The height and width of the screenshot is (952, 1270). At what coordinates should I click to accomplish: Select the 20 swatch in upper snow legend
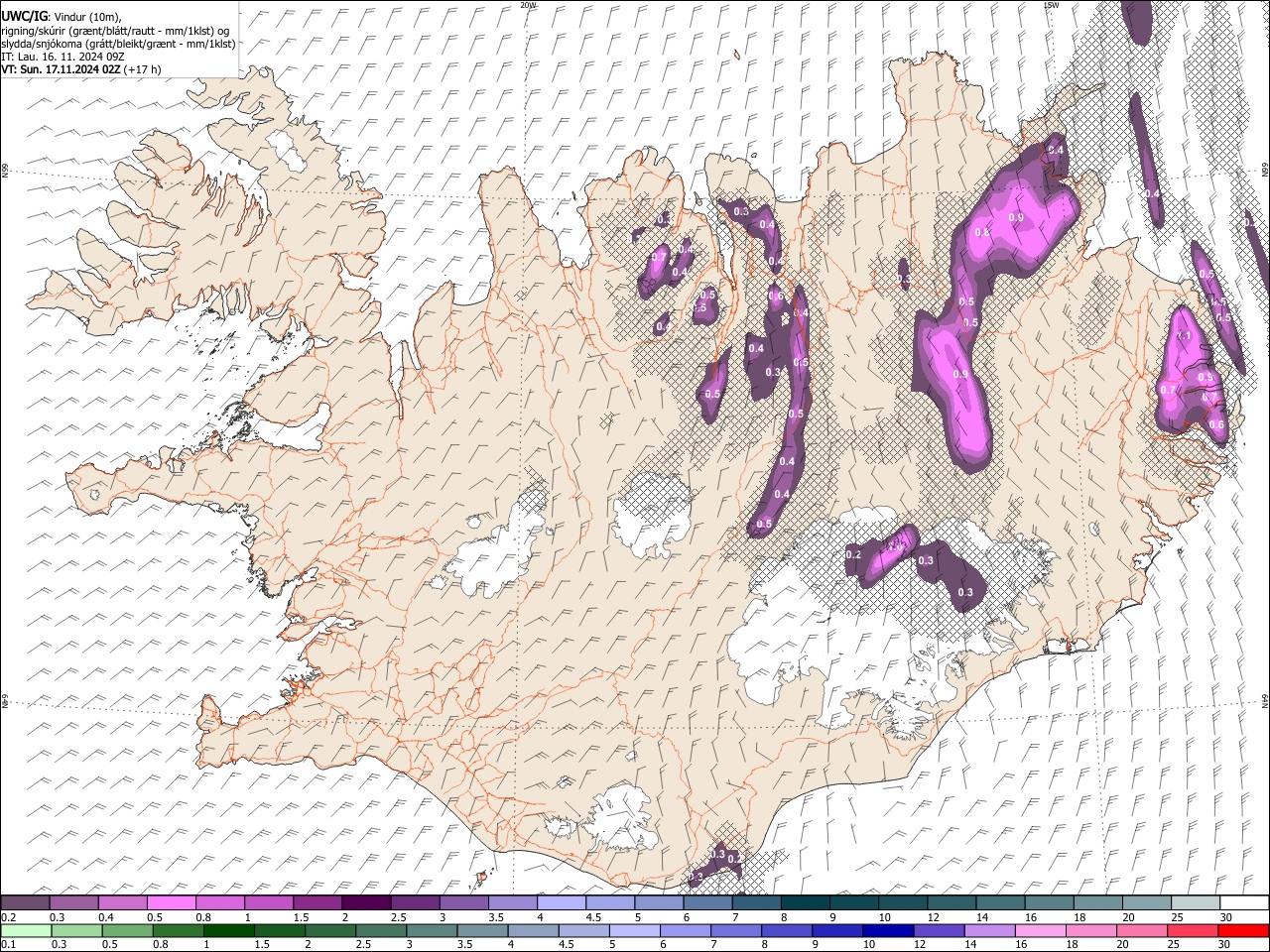(1147, 902)
